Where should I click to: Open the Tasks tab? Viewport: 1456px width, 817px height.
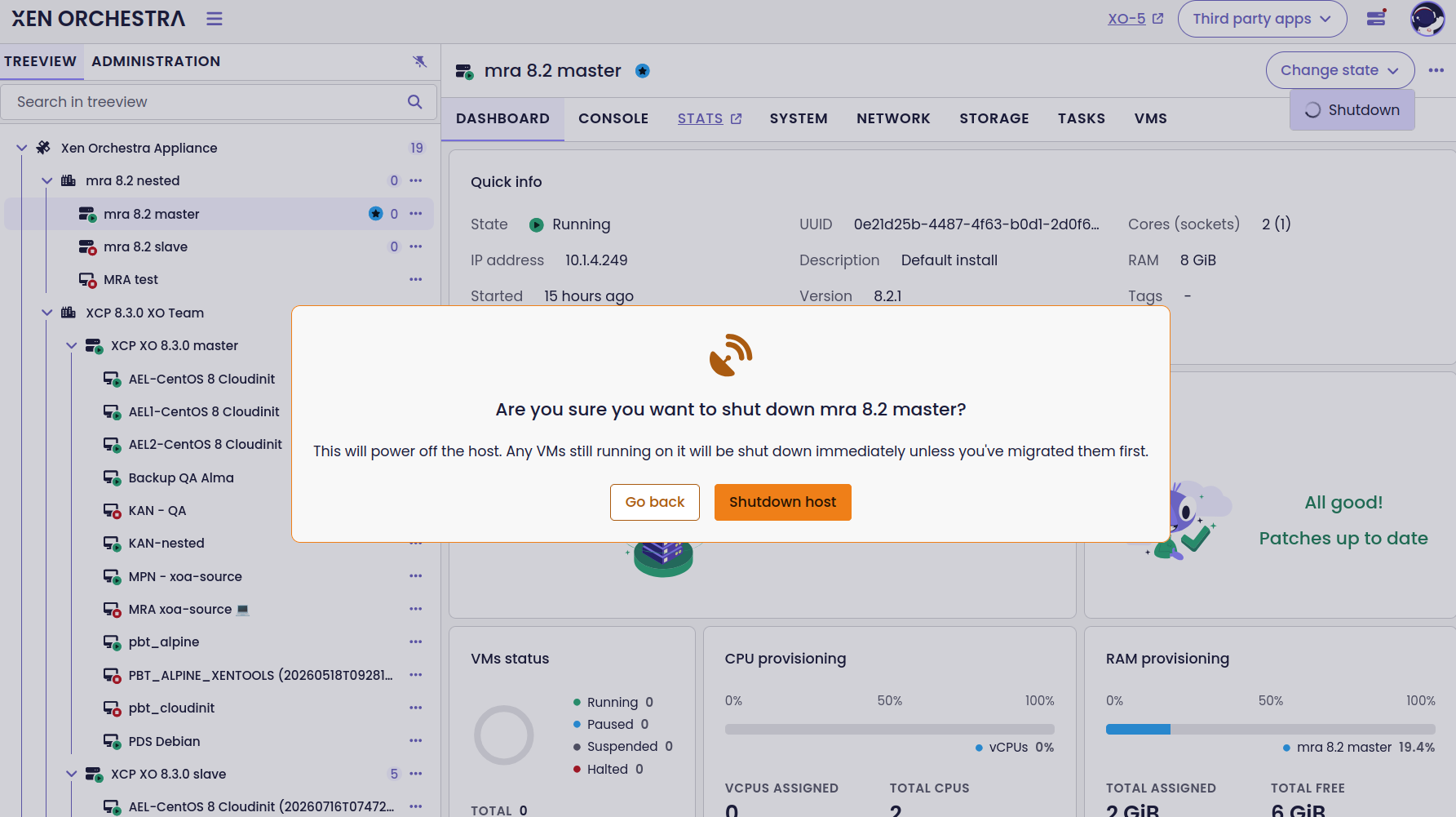[x=1082, y=118]
